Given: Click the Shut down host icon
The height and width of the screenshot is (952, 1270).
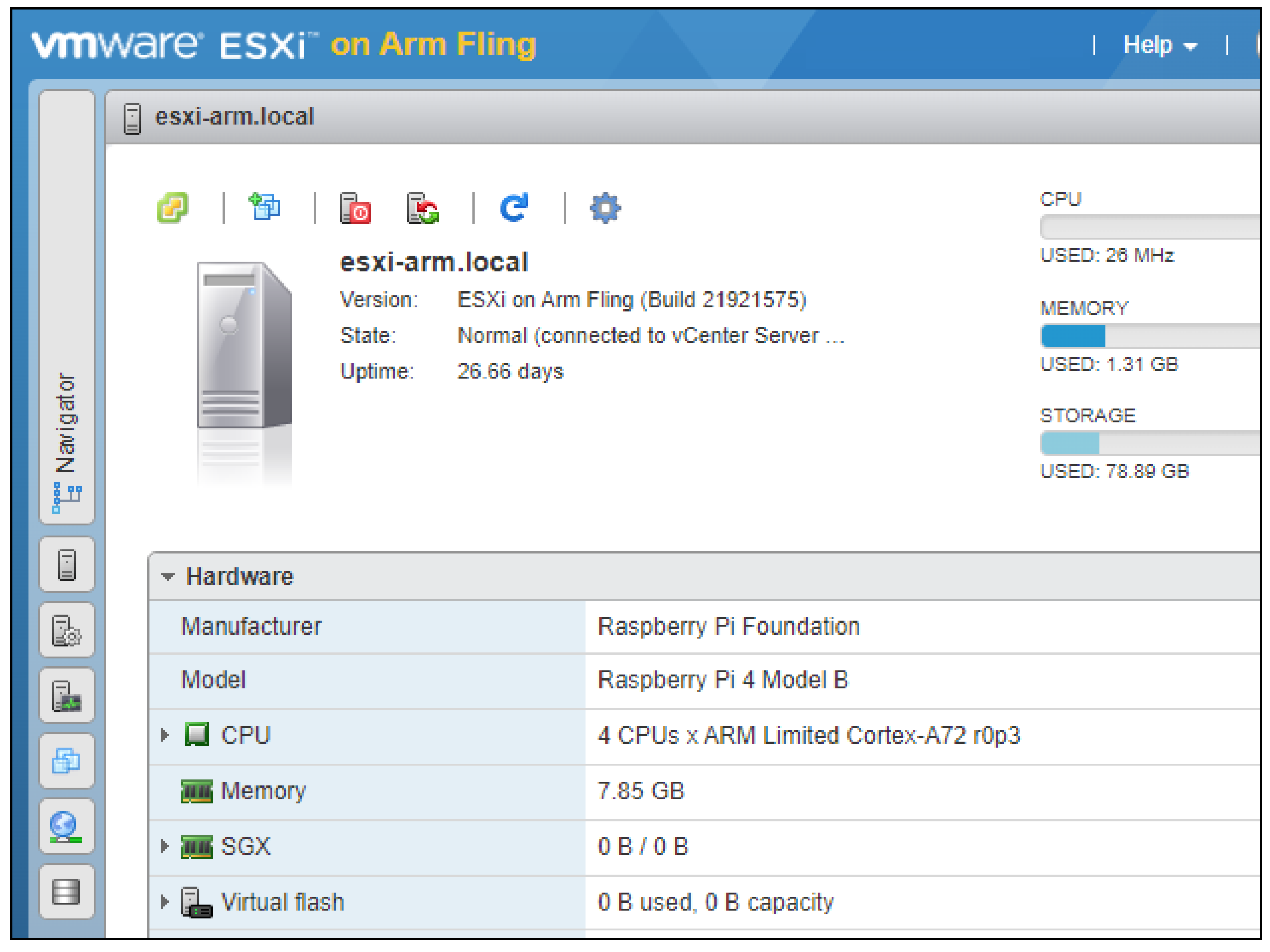Looking at the screenshot, I should coord(355,208).
